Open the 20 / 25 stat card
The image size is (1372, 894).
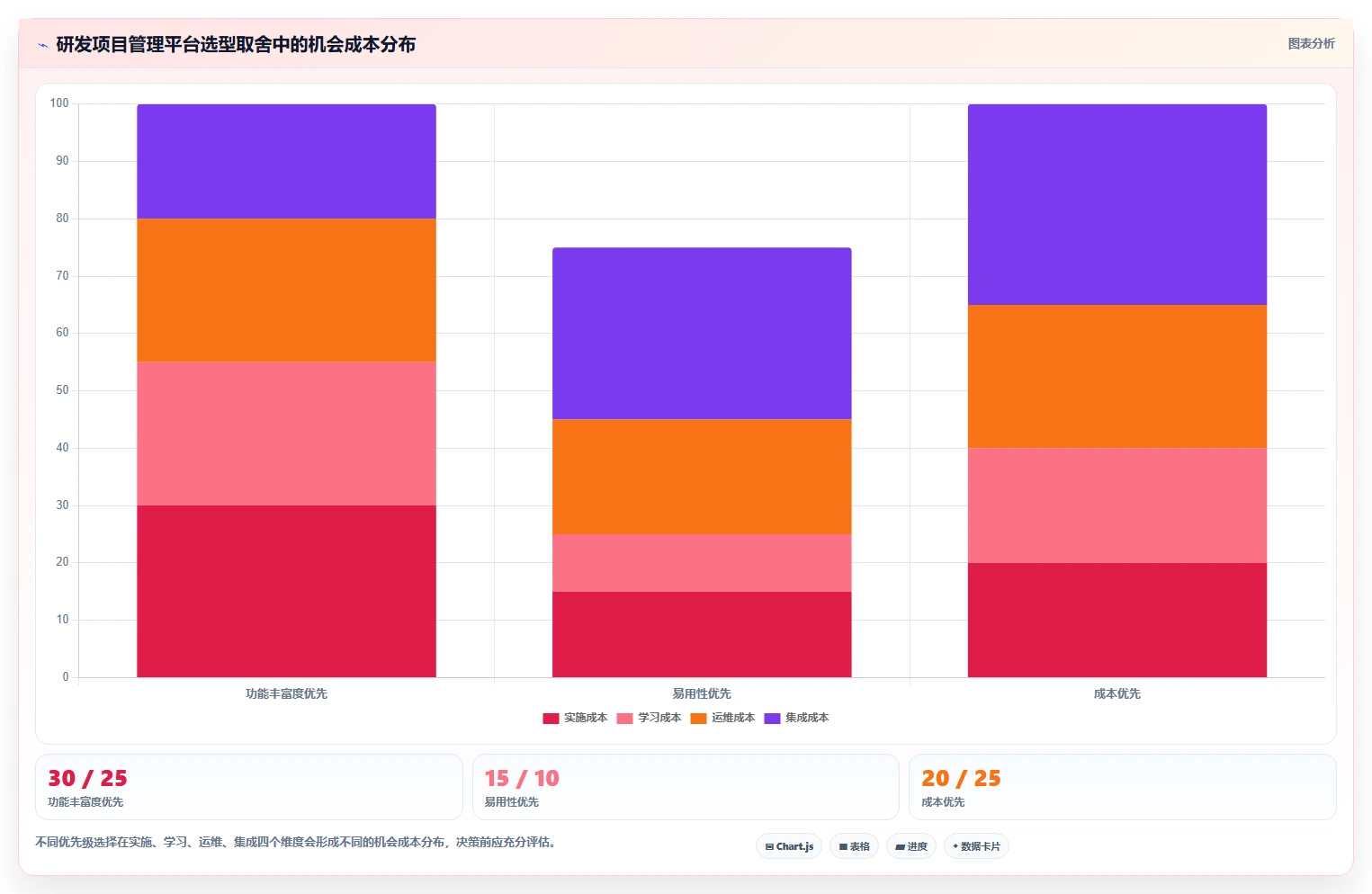1122,787
